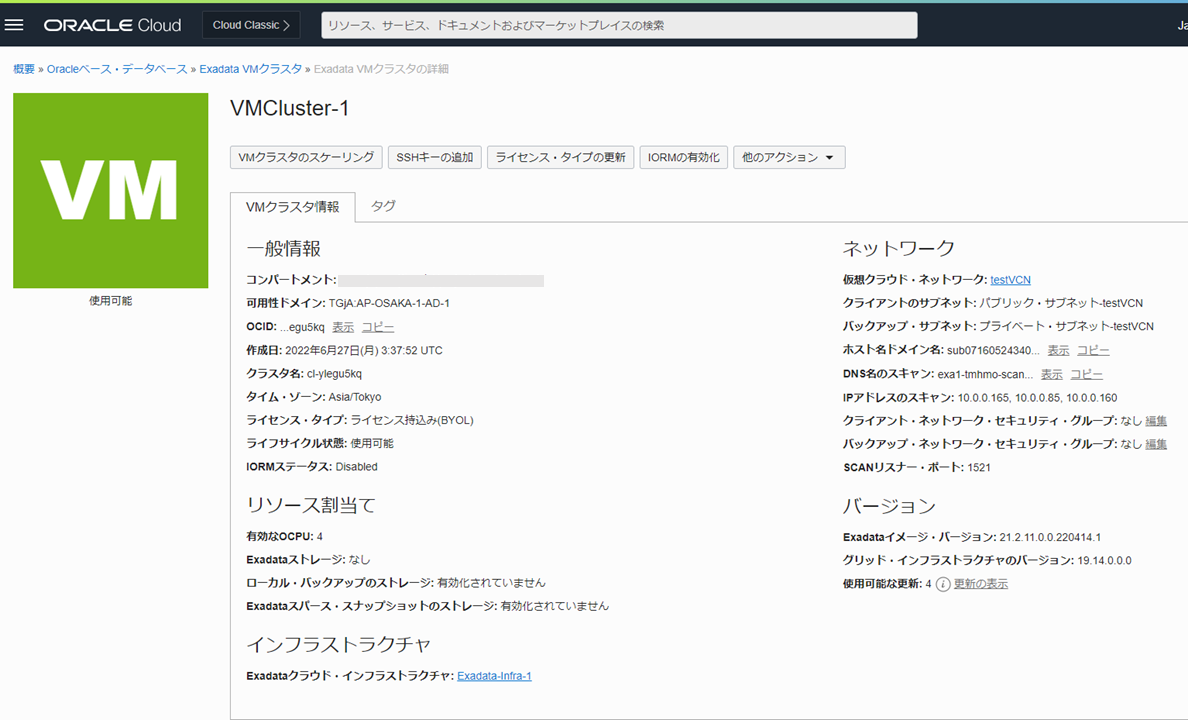Click VMクラスタのスケーリング button
The height and width of the screenshot is (720, 1188).
tap(306, 158)
